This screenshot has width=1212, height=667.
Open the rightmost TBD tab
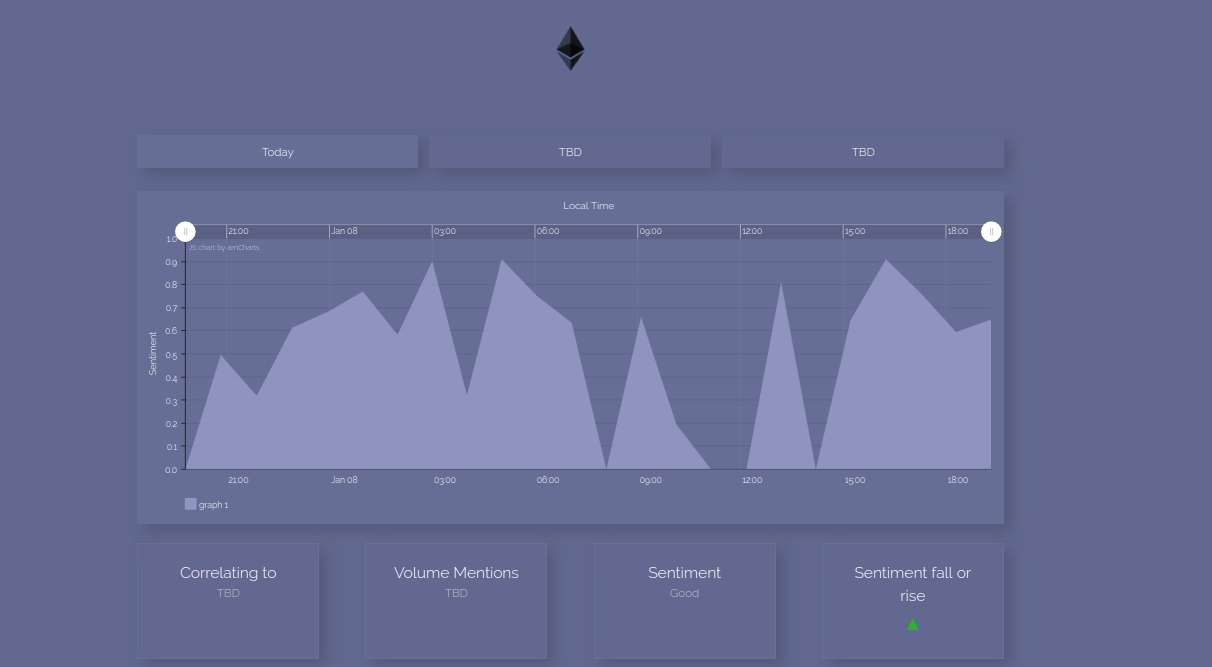point(863,152)
